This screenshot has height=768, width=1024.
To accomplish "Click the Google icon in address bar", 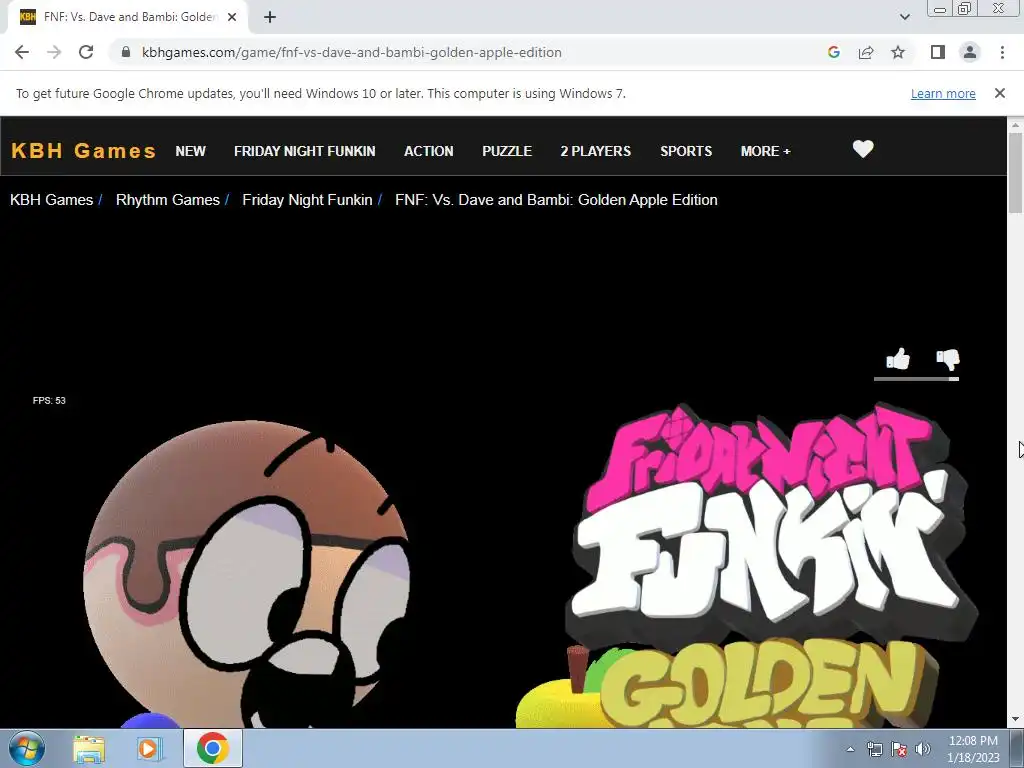I will click(x=833, y=52).
